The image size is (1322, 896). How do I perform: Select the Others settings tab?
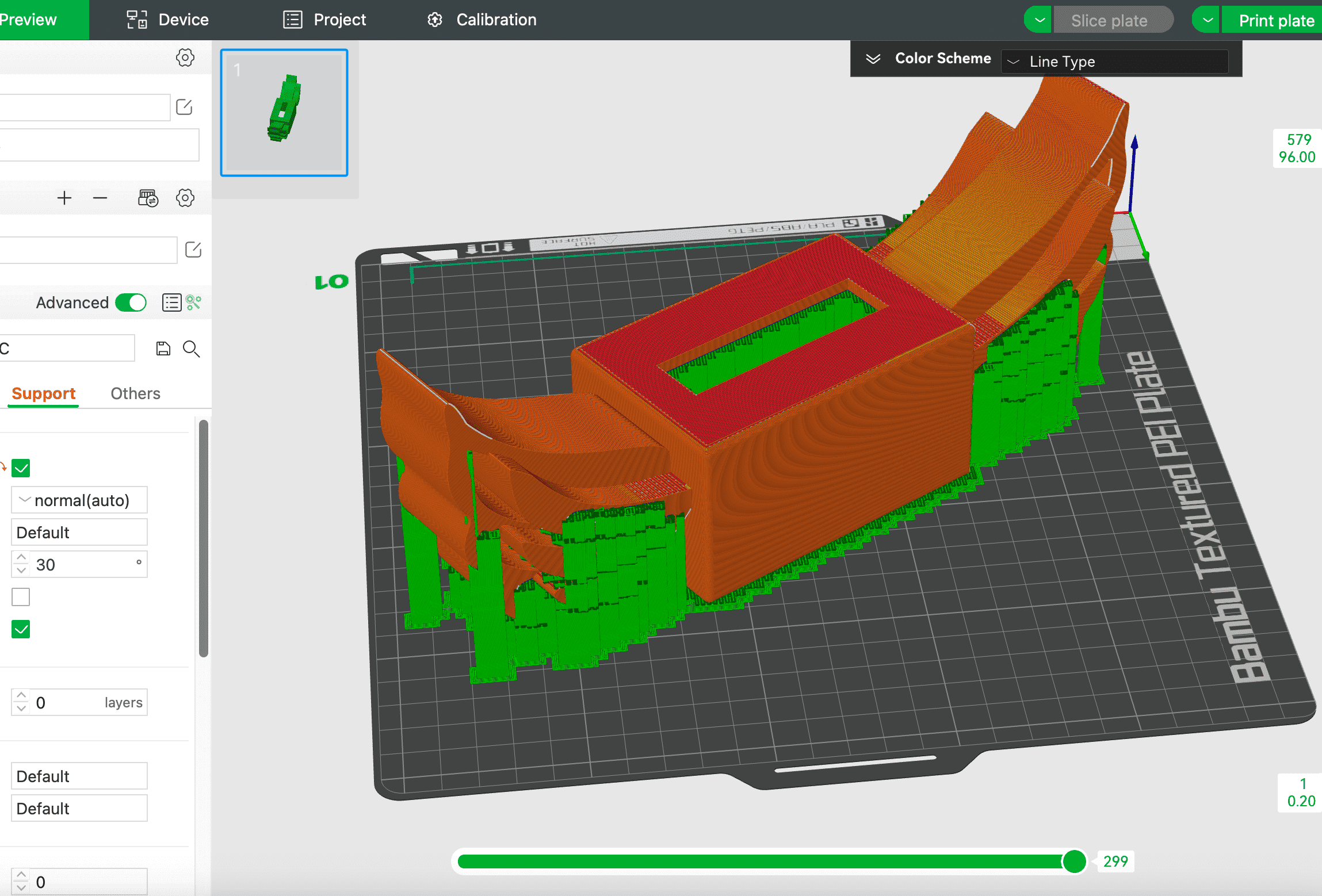tap(135, 393)
